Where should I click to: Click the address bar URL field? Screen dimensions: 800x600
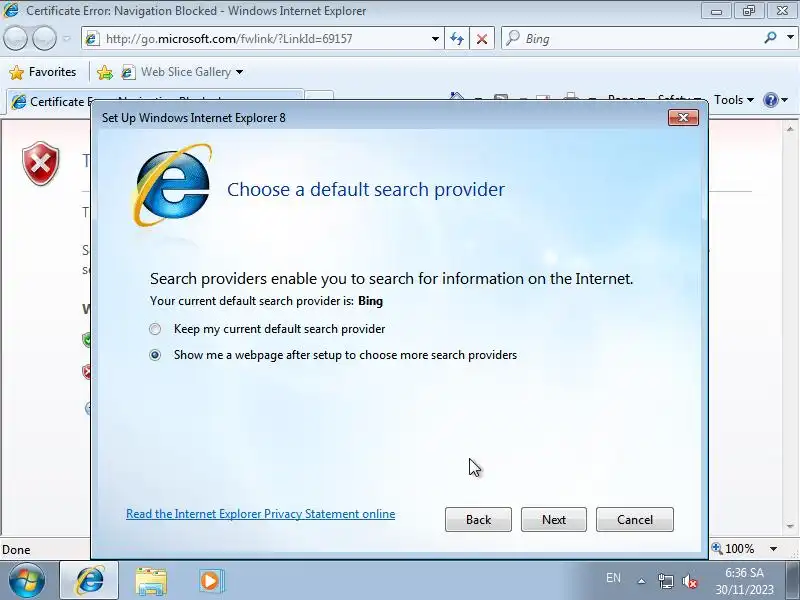[x=255, y=39]
